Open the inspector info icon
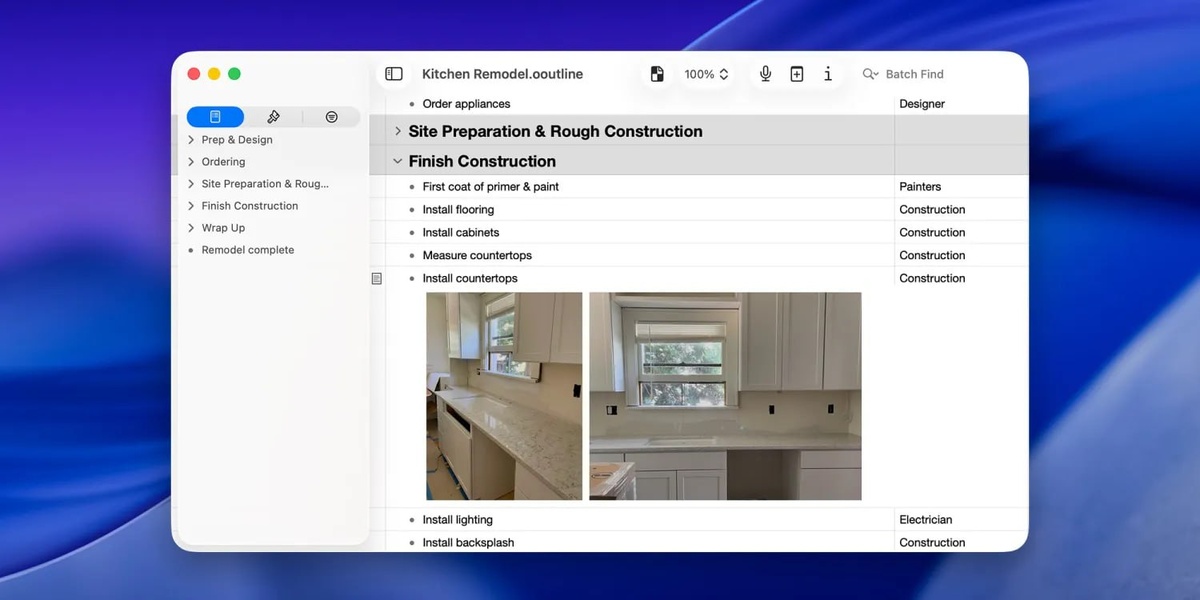This screenshot has height=600, width=1200. point(828,74)
